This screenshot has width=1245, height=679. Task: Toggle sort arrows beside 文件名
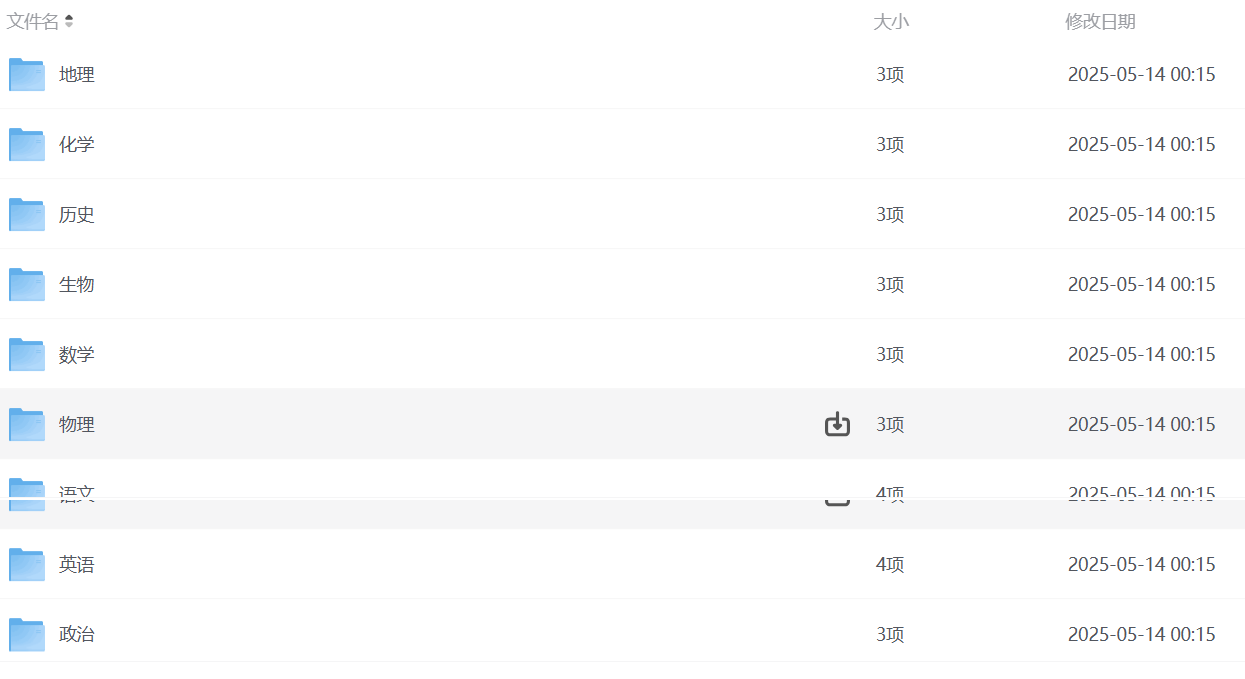pos(69,21)
